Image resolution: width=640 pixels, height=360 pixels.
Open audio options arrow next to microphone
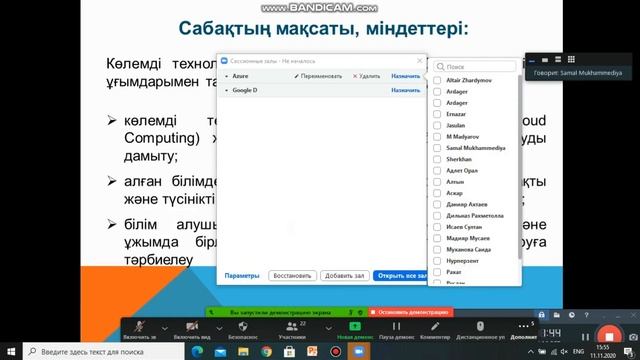[164, 328]
